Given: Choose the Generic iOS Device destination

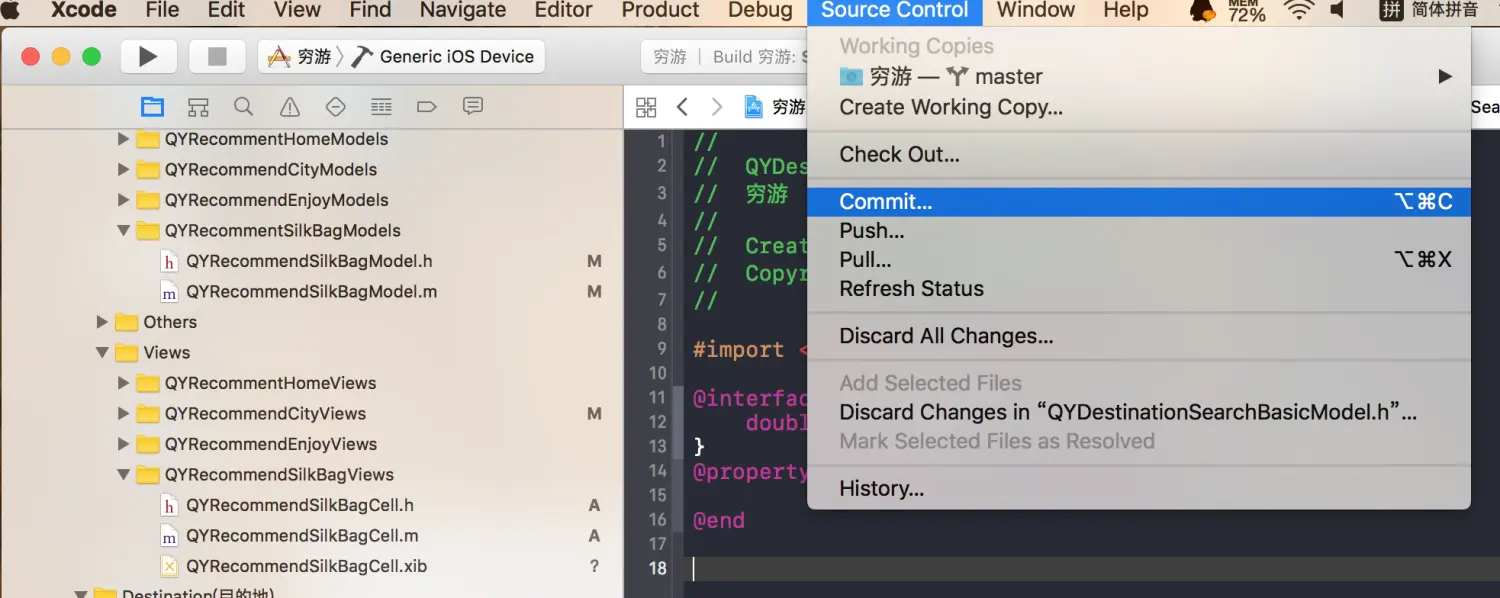Looking at the screenshot, I should [443, 57].
